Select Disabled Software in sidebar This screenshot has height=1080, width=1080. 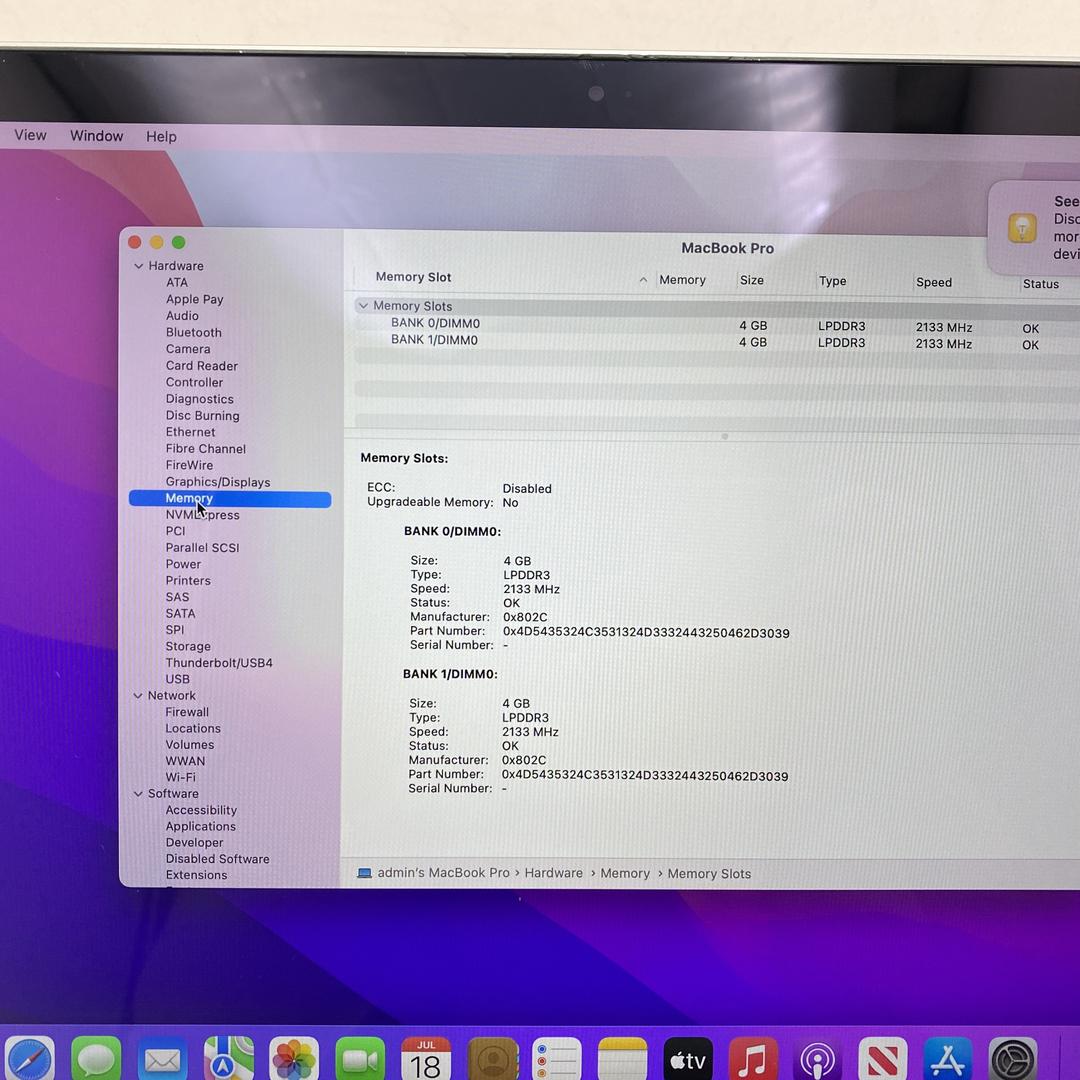click(x=218, y=859)
